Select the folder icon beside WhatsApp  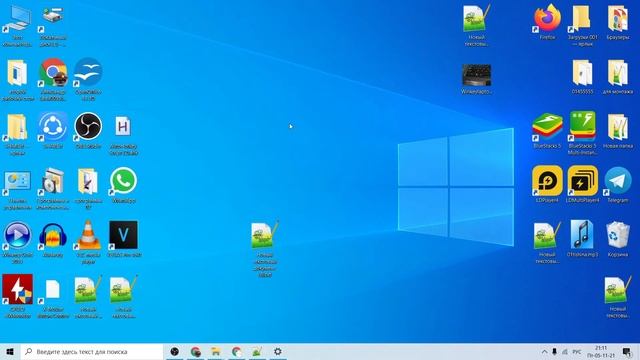88,182
